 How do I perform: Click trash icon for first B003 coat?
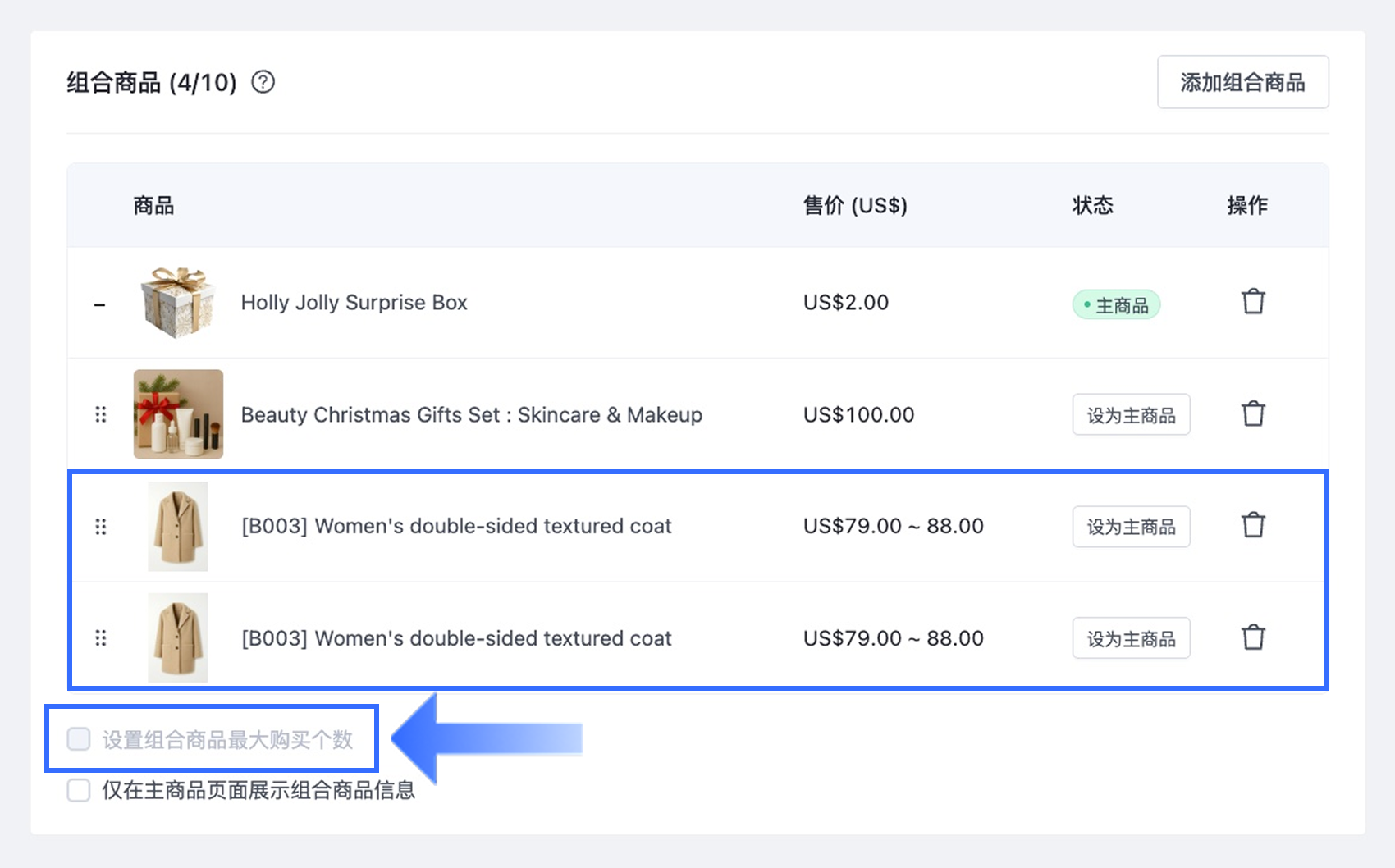pos(1253,525)
